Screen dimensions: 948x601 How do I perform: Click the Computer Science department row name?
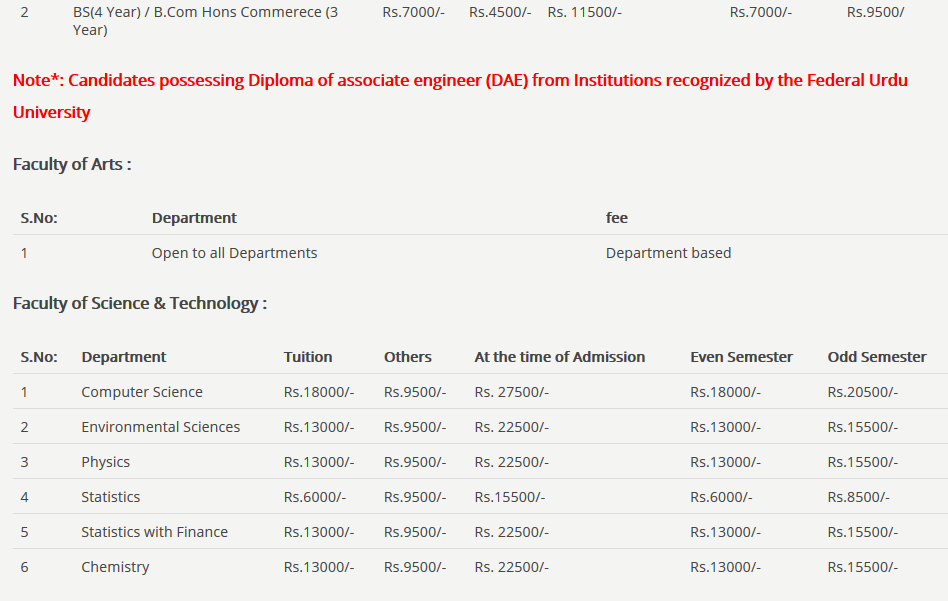142,392
